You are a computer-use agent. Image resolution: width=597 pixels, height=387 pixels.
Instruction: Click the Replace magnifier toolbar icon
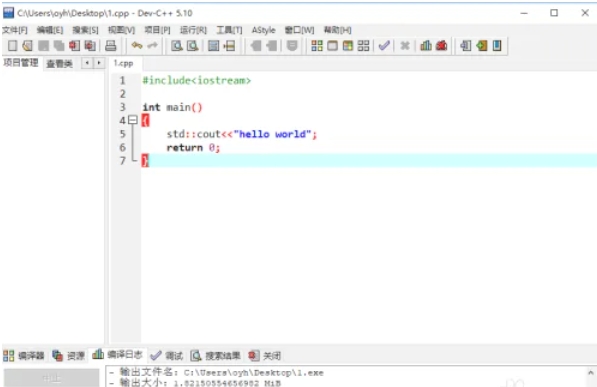tap(192, 46)
